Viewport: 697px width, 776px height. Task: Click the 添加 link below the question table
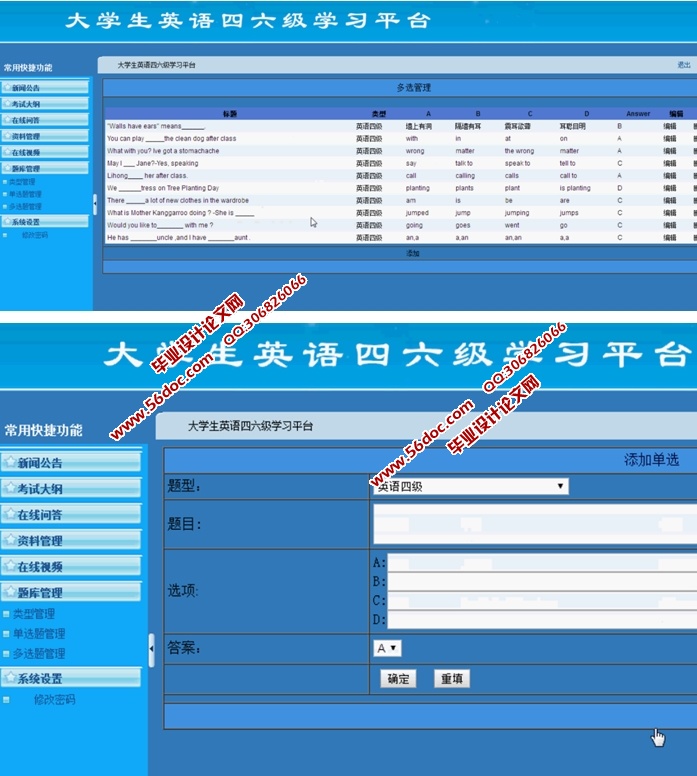(x=413, y=253)
